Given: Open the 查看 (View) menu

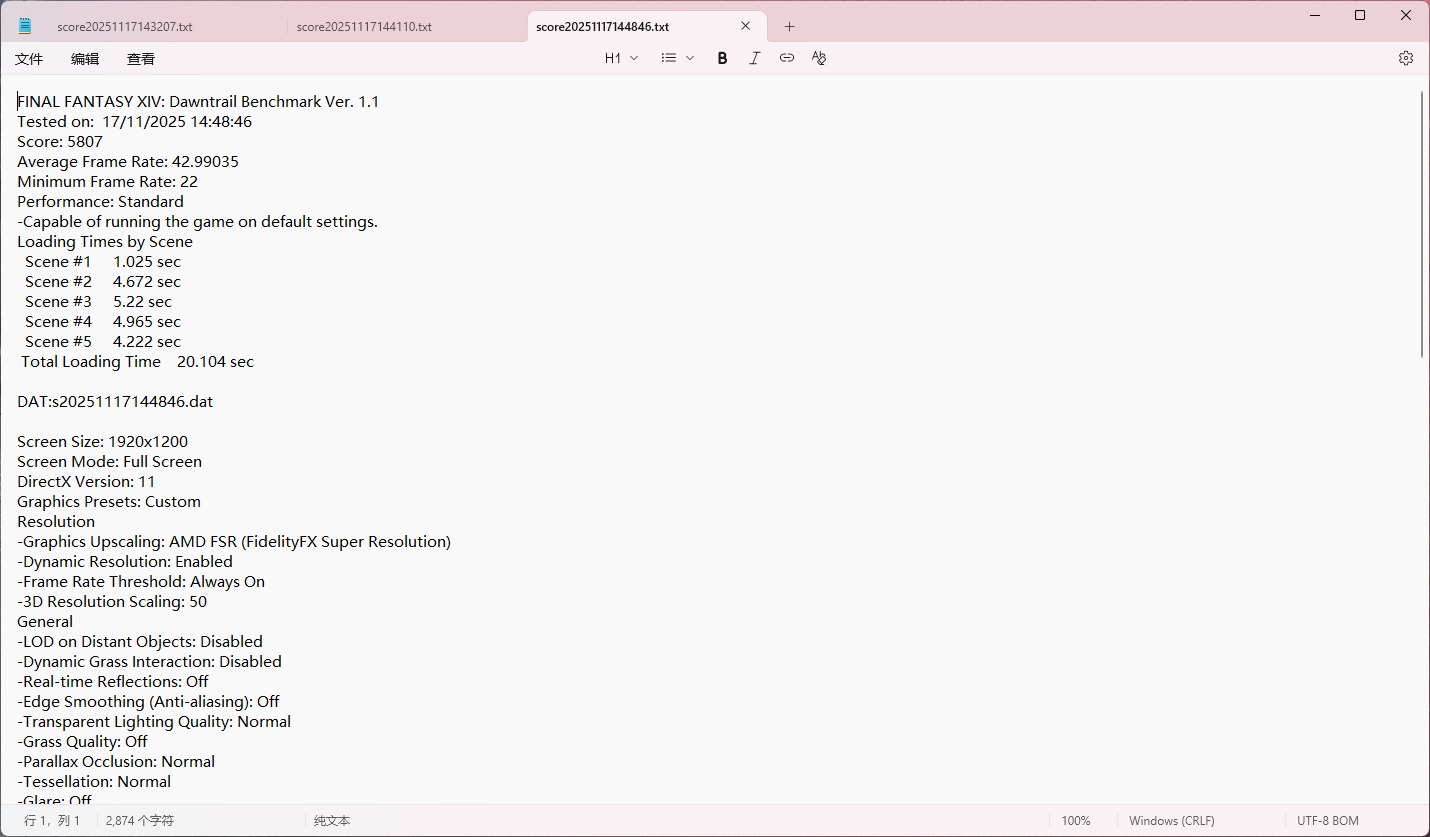Looking at the screenshot, I should tap(141, 59).
